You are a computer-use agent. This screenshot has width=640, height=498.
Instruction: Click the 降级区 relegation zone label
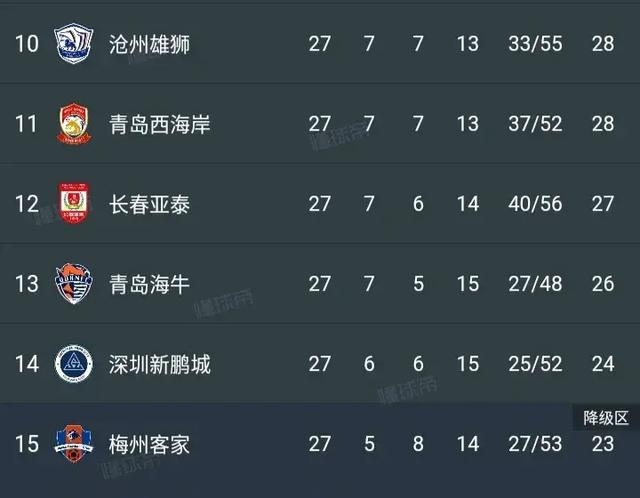(x=602, y=417)
